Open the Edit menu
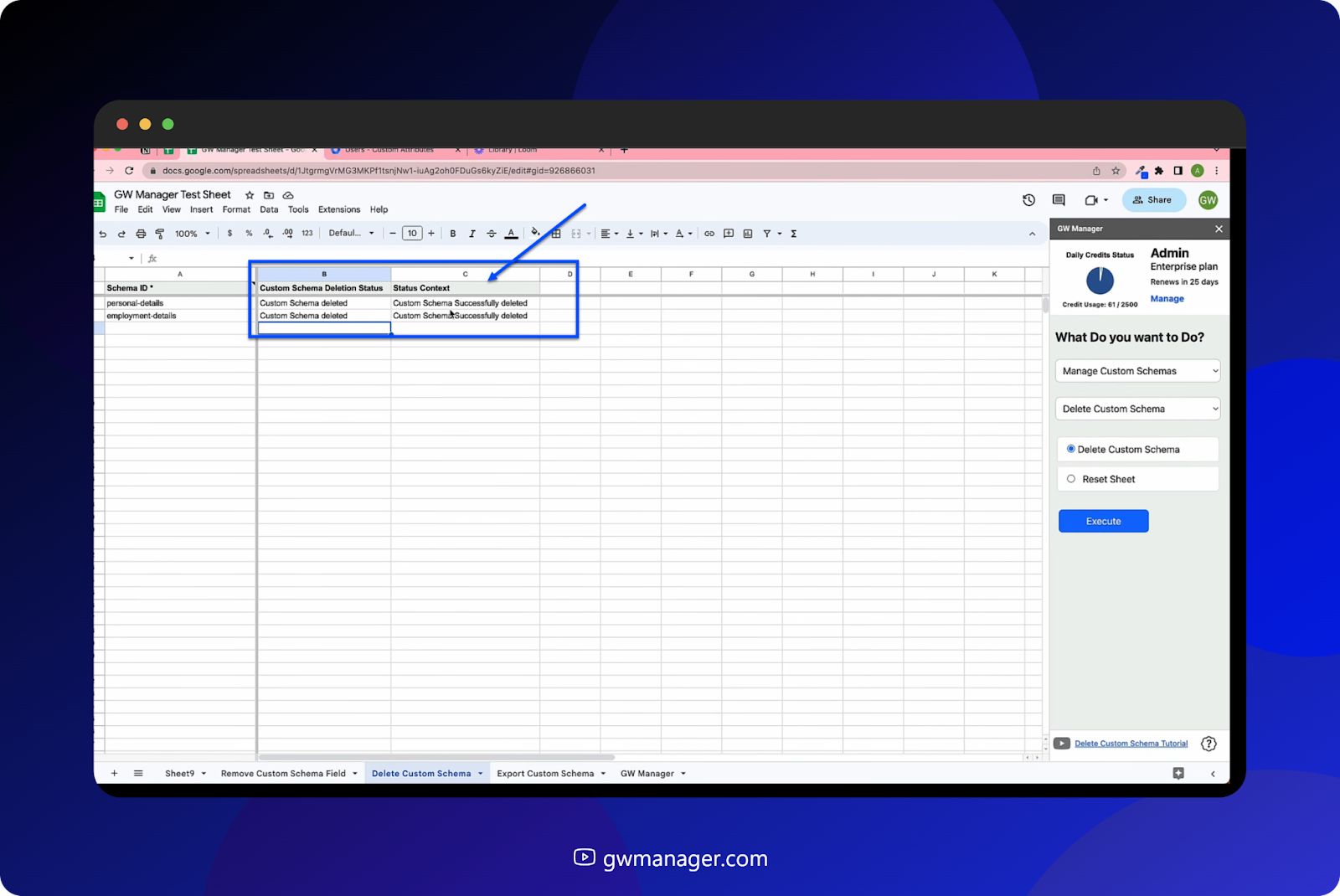This screenshot has width=1340, height=896. (x=146, y=210)
